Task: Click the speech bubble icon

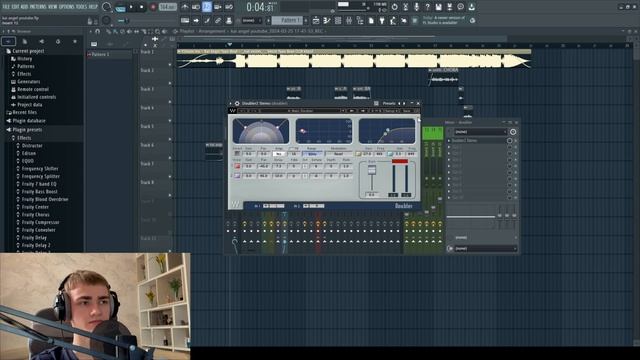Action: [x=460, y=7]
